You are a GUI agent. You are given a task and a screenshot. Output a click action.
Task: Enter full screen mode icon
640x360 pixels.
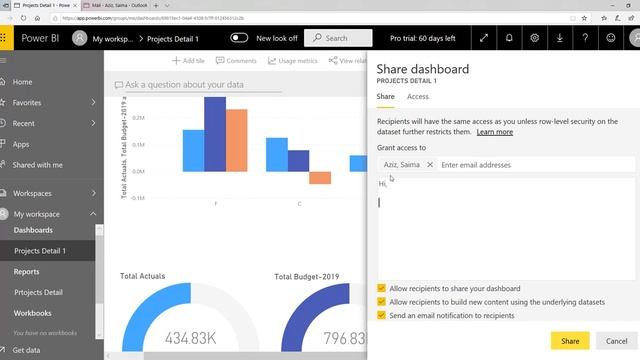click(484, 38)
